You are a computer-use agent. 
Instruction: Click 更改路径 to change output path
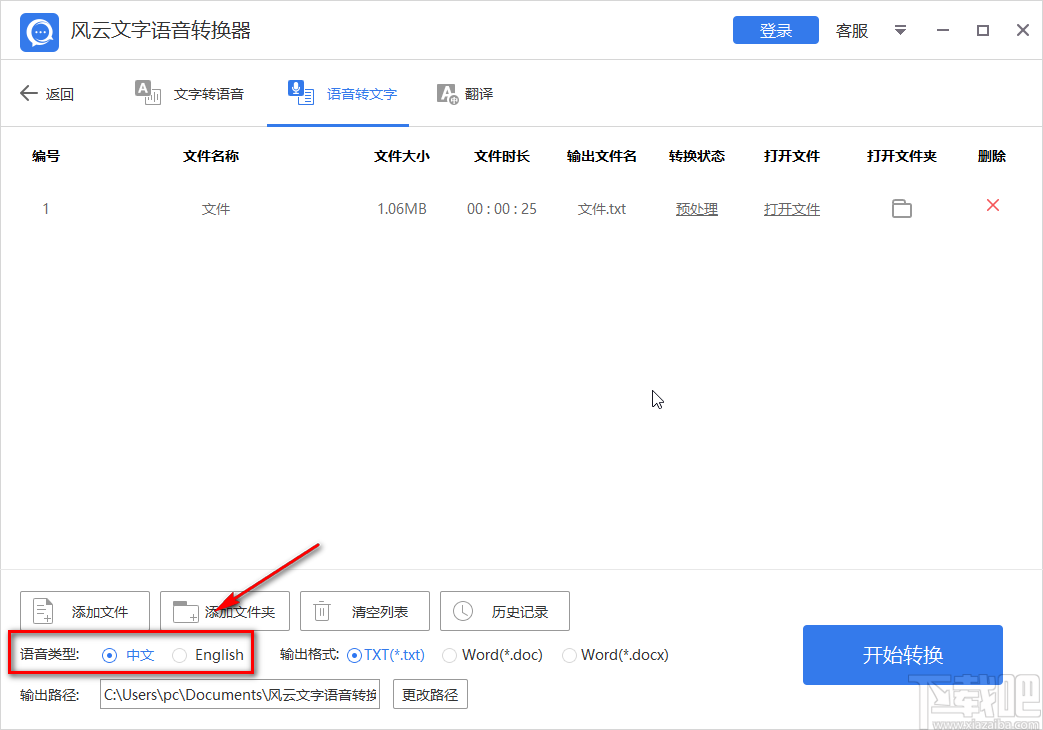coord(430,694)
